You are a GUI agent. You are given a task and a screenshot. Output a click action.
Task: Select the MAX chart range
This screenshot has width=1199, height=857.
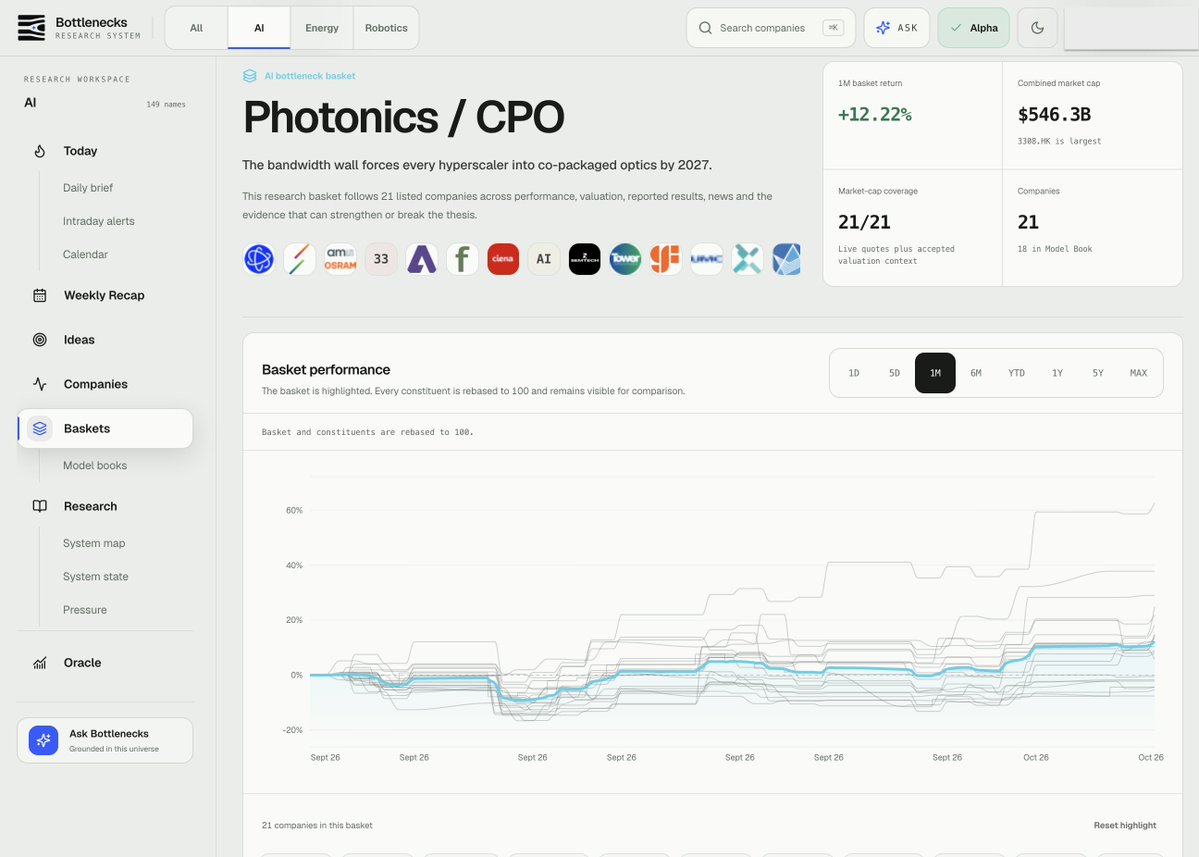(x=1139, y=373)
